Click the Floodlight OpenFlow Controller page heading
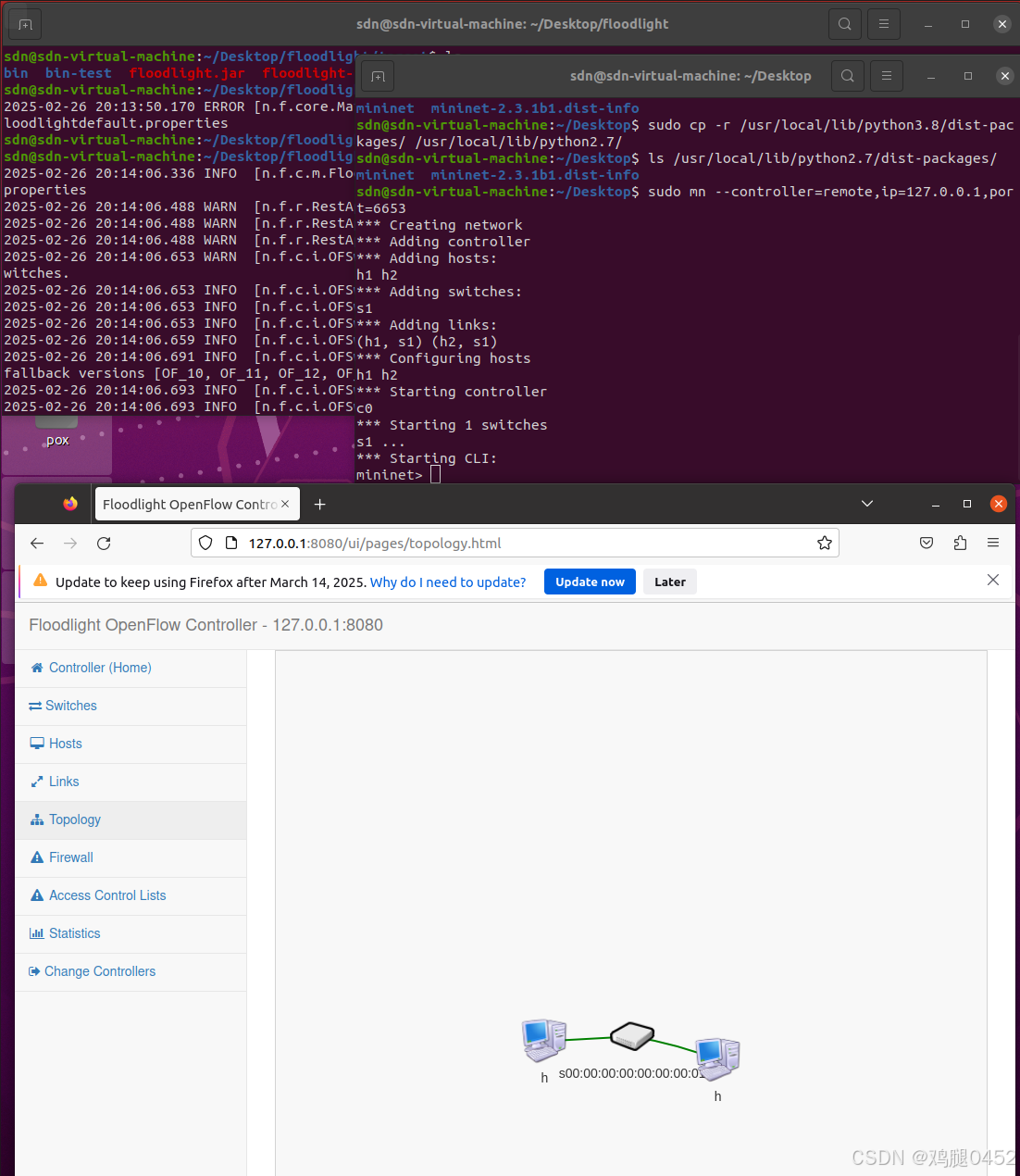 coord(205,625)
